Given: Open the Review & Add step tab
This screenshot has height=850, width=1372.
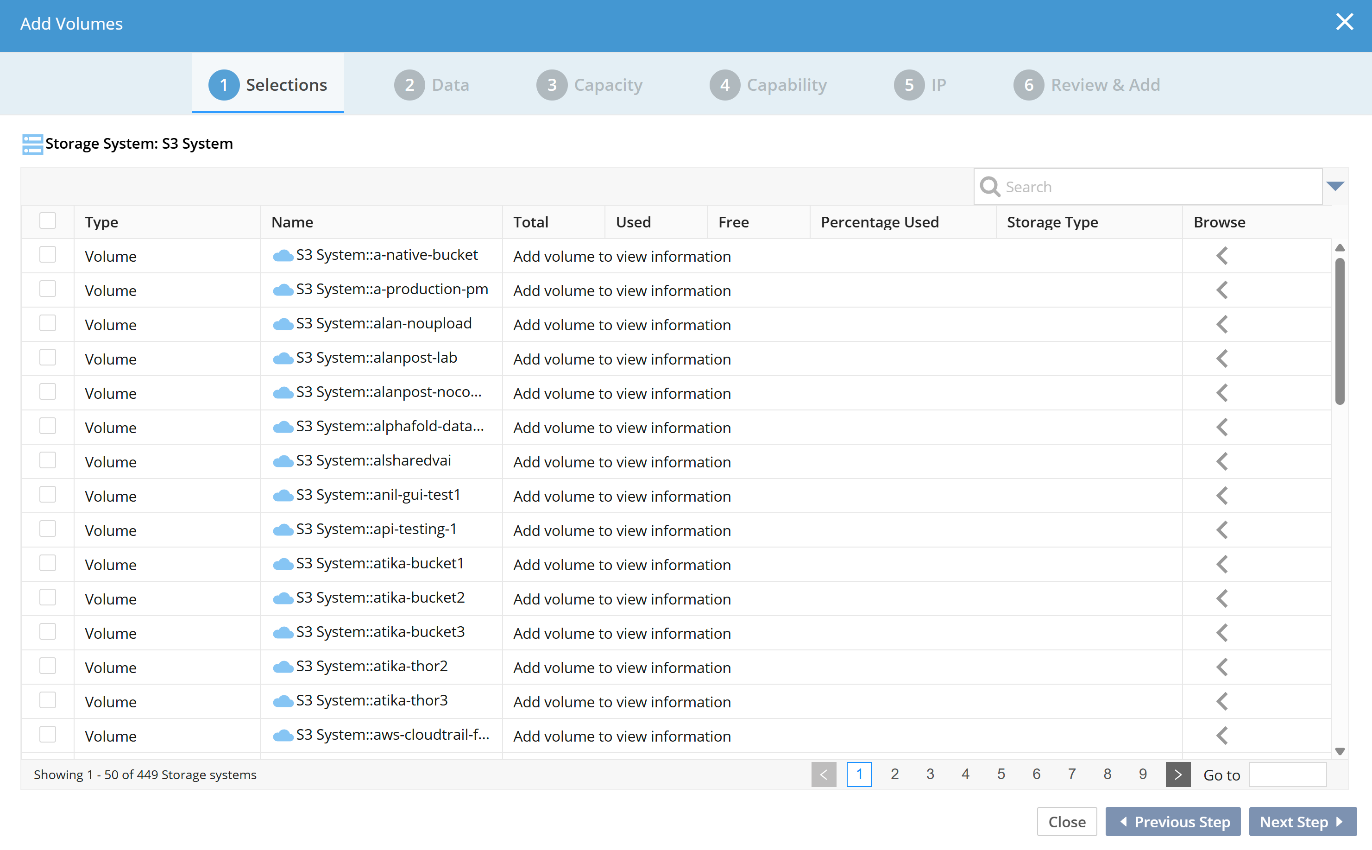Looking at the screenshot, I should click(1087, 85).
